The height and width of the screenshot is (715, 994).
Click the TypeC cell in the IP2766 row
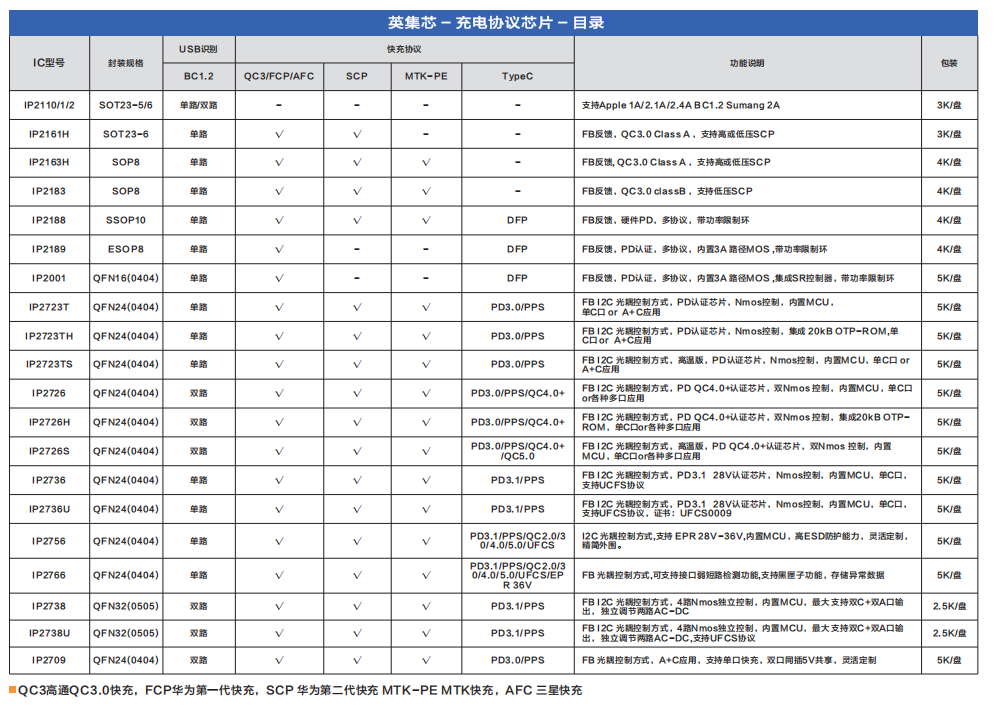pos(517,576)
